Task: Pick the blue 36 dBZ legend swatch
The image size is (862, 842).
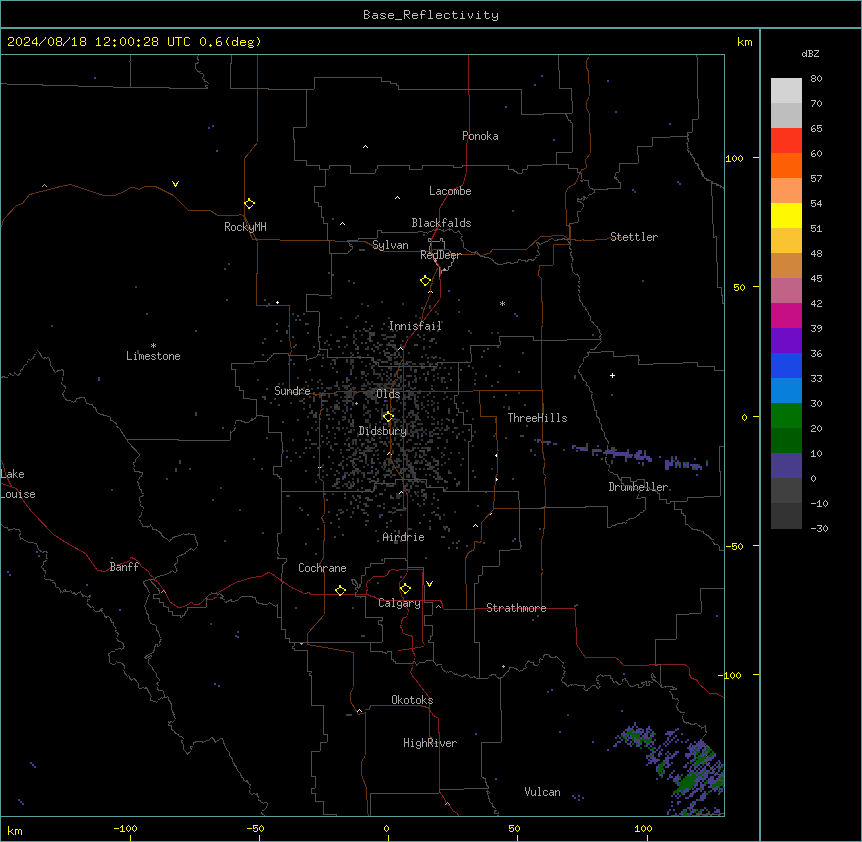Action: point(786,365)
